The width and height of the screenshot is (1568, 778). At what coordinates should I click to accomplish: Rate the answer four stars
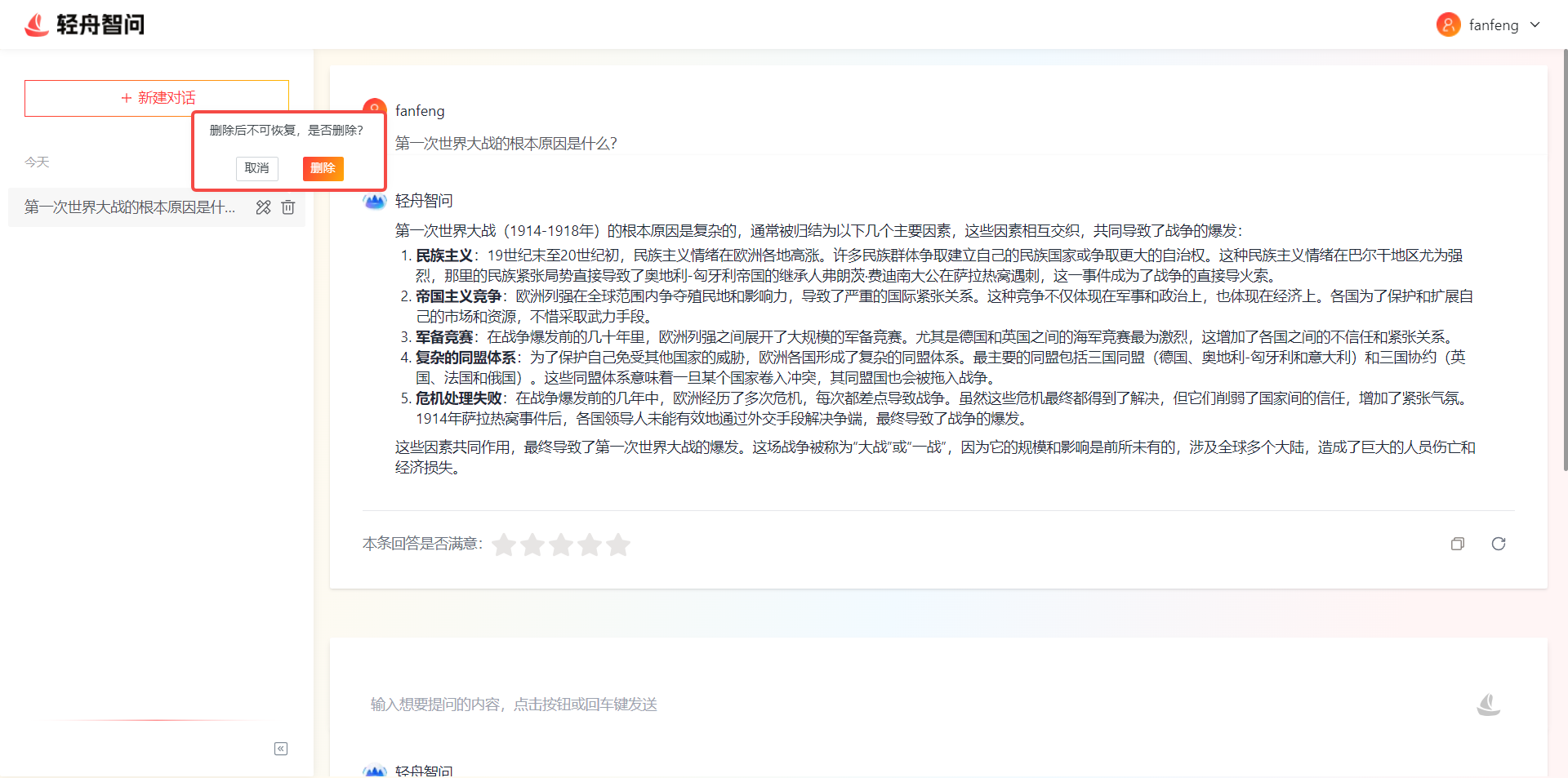tap(590, 545)
